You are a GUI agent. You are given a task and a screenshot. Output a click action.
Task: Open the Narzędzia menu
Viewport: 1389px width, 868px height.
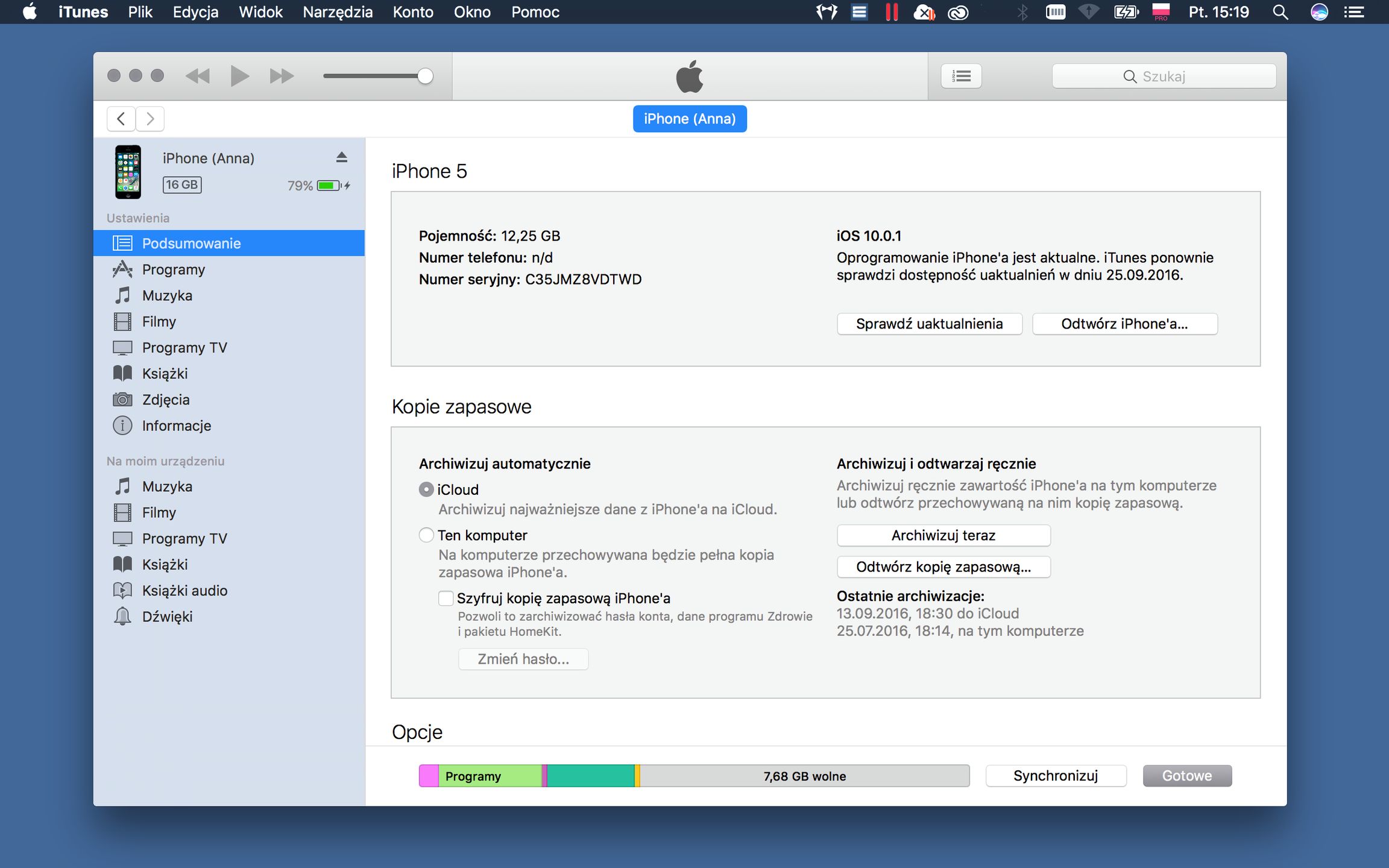[x=338, y=12]
